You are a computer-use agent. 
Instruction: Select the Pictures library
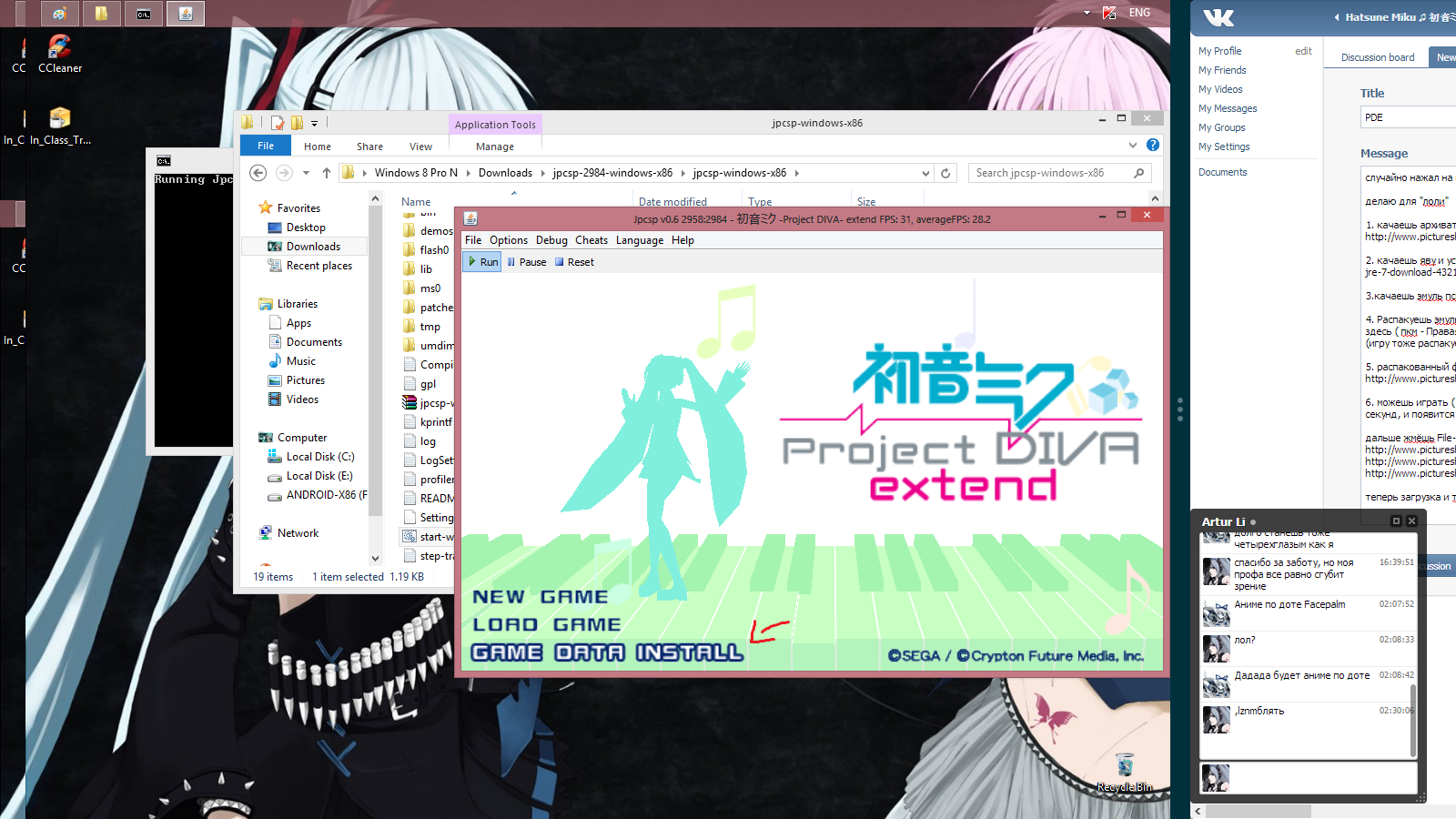(x=306, y=380)
